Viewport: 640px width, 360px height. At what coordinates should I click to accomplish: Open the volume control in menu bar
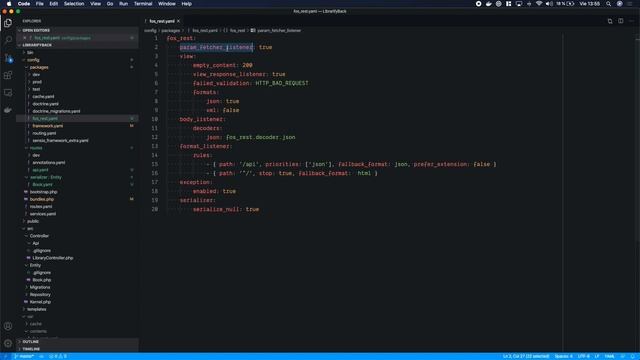(549, 4)
